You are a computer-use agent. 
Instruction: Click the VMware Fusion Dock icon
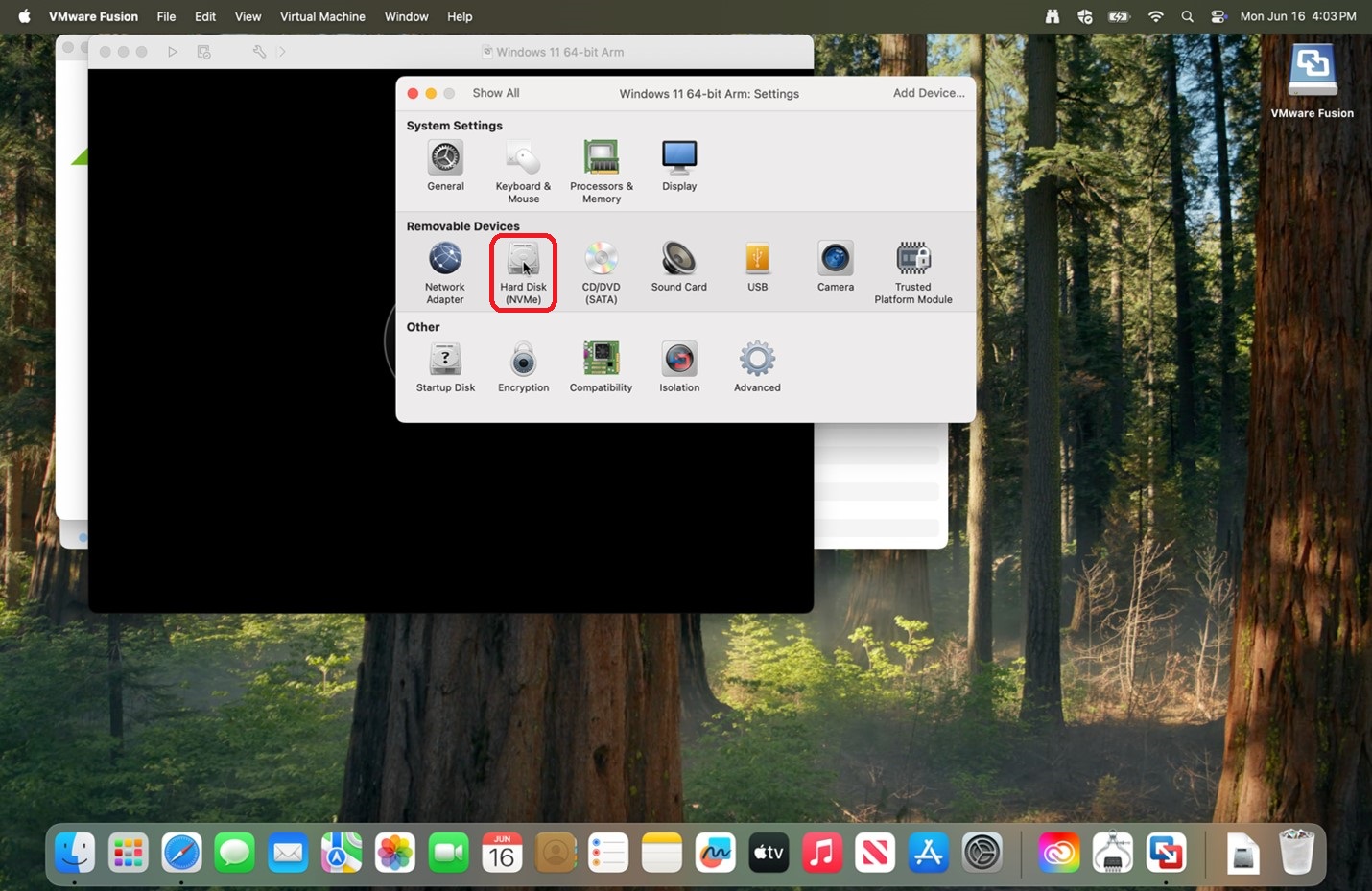pyautogui.click(x=1166, y=852)
